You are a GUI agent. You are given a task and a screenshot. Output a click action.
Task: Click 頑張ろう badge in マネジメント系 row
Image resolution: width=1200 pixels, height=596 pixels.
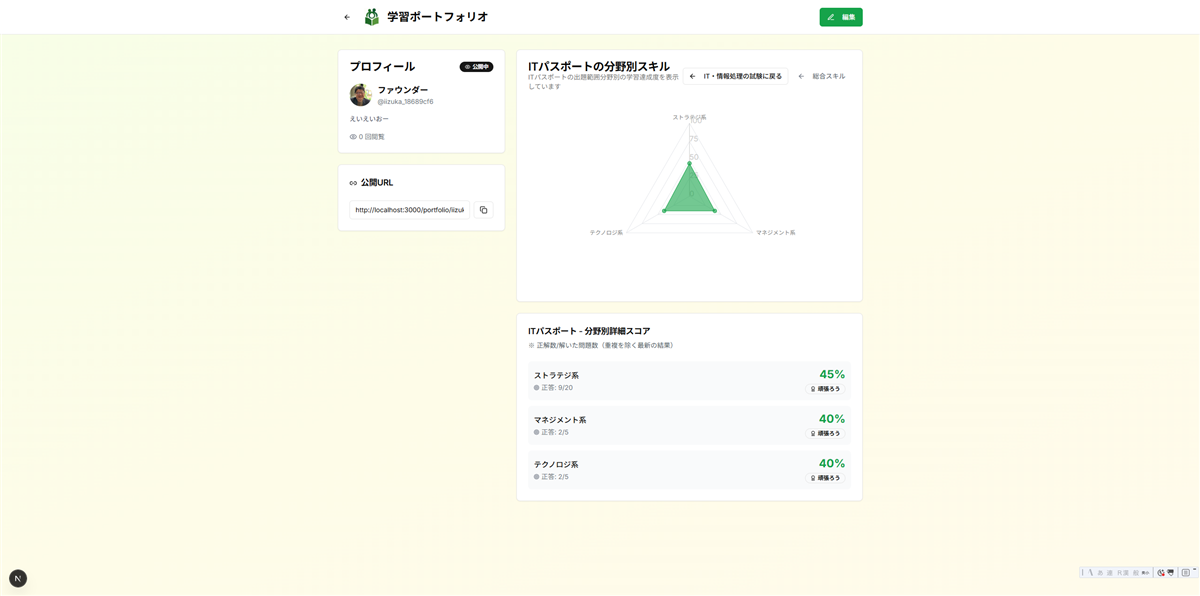(825, 434)
